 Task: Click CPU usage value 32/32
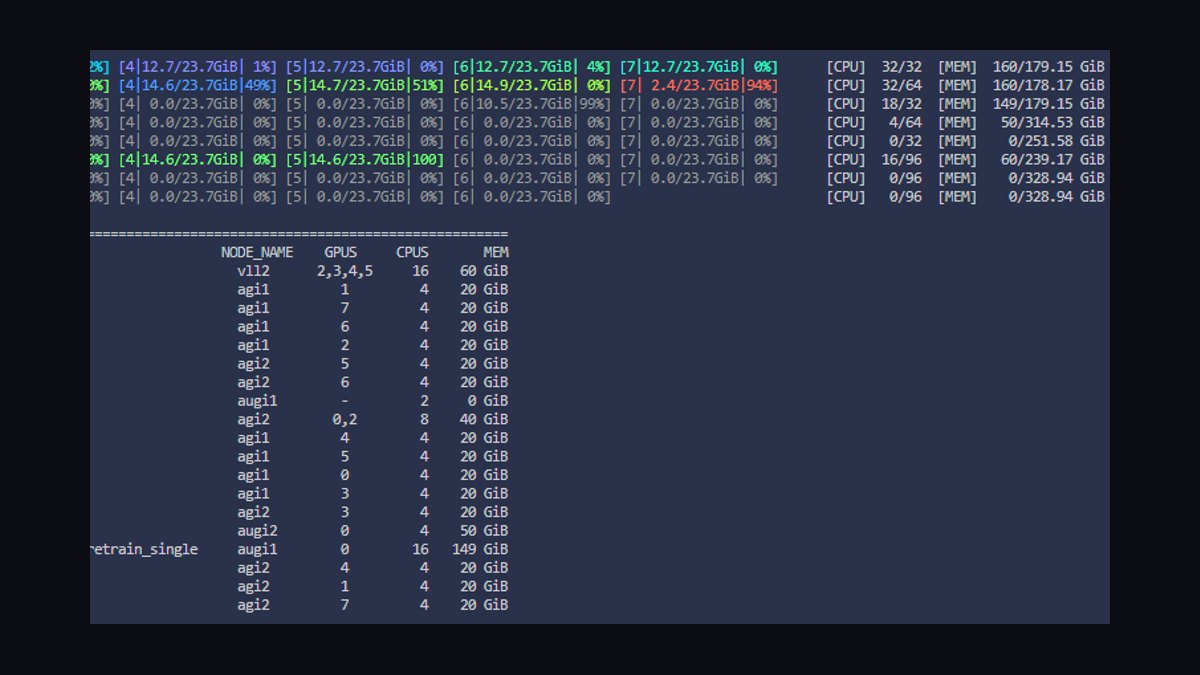tap(901, 66)
